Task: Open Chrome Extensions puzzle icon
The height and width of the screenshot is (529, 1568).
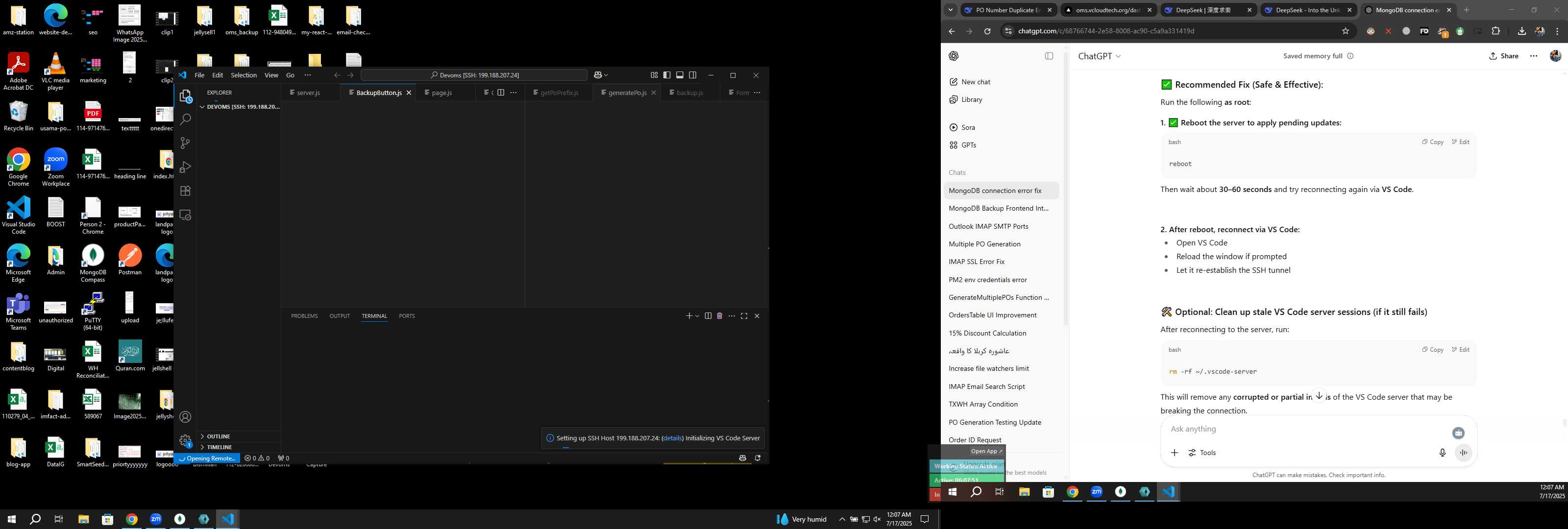Action: pos(1496,31)
